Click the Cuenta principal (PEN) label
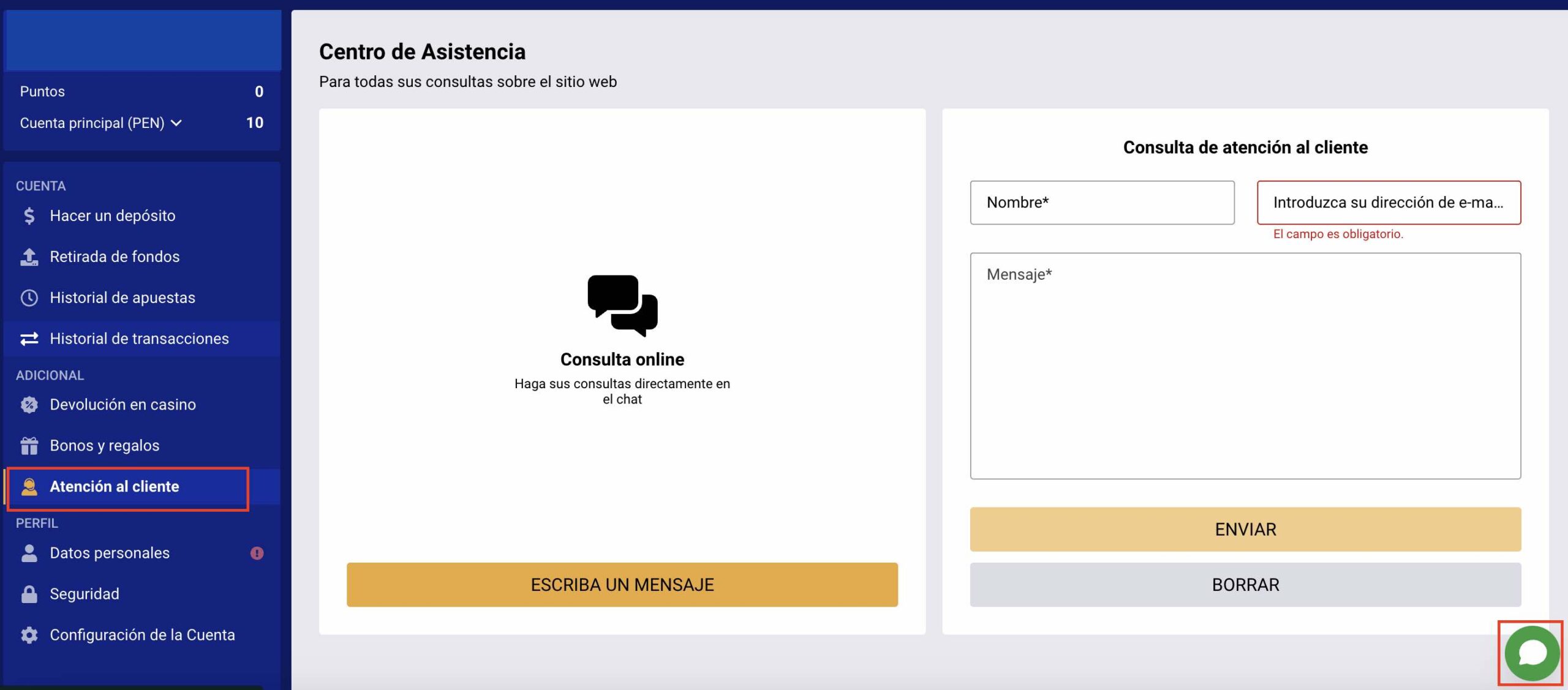This screenshot has width=1568, height=690. pos(92,123)
